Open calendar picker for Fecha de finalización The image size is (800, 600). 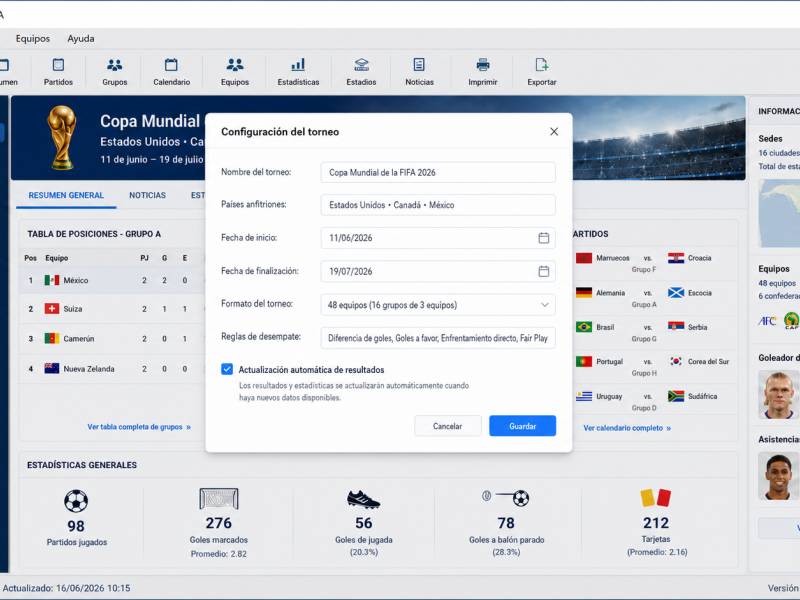(544, 271)
